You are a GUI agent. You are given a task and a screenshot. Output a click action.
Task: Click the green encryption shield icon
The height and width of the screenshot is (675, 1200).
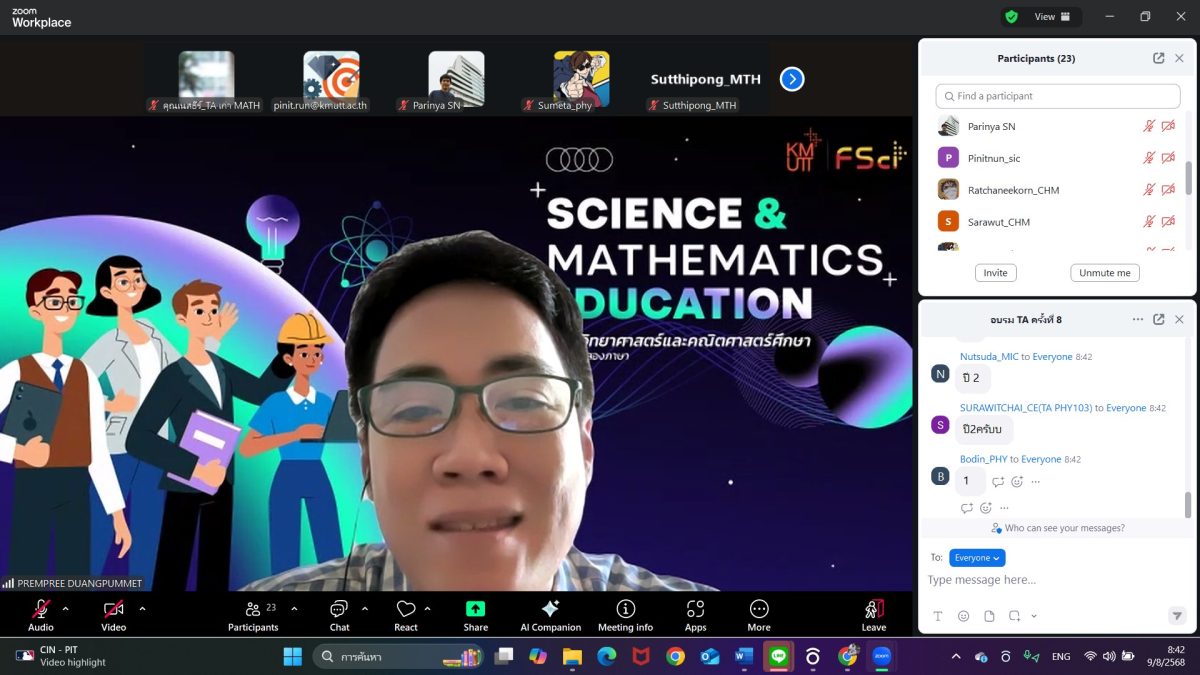pyautogui.click(x=1012, y=17)
